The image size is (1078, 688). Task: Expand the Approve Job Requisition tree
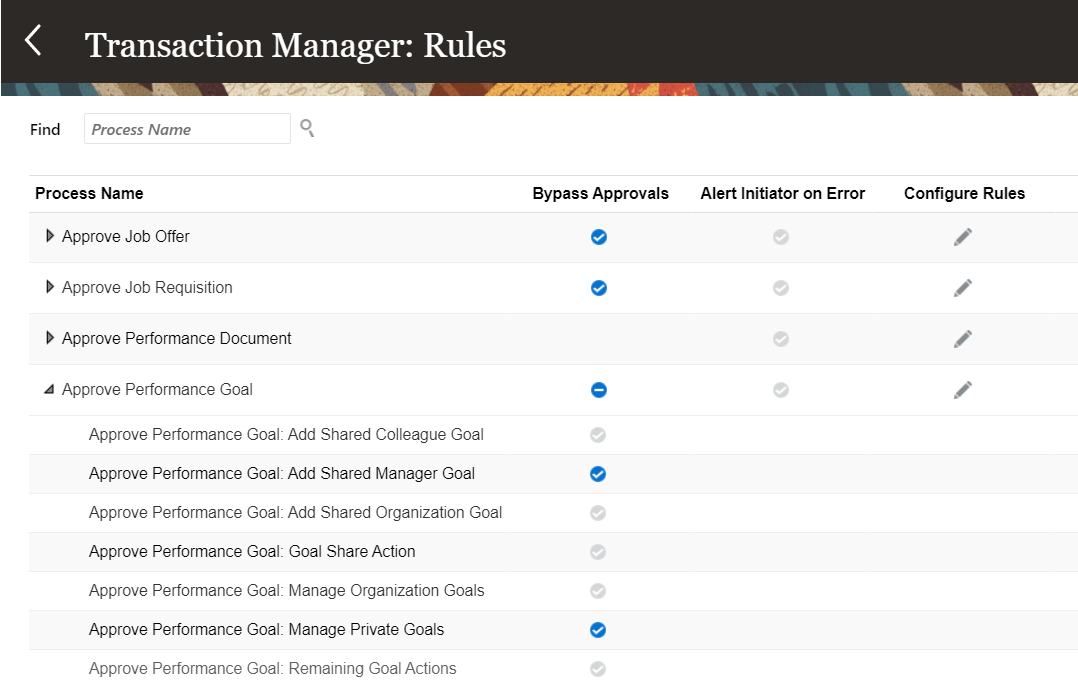point(49,287)
